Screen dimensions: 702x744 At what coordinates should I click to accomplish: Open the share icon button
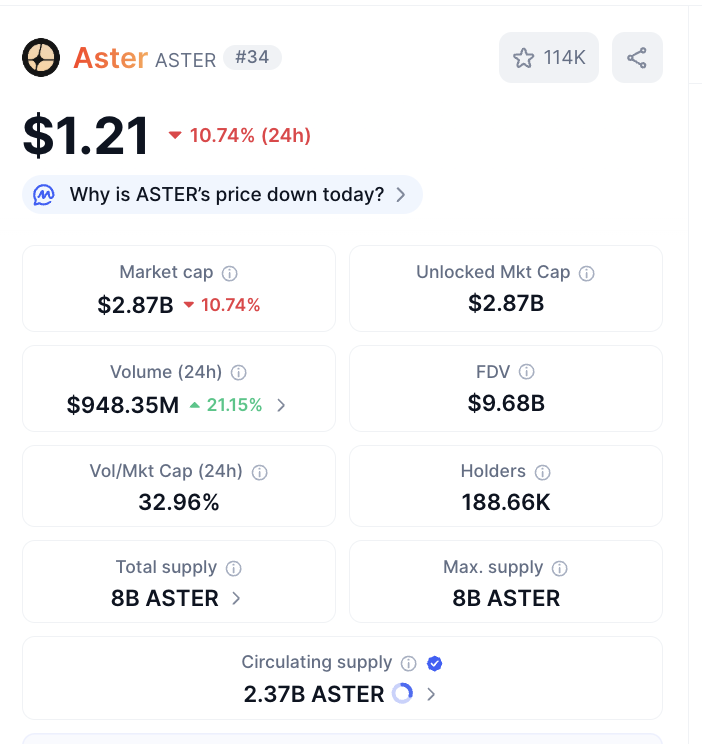point(637,58)
